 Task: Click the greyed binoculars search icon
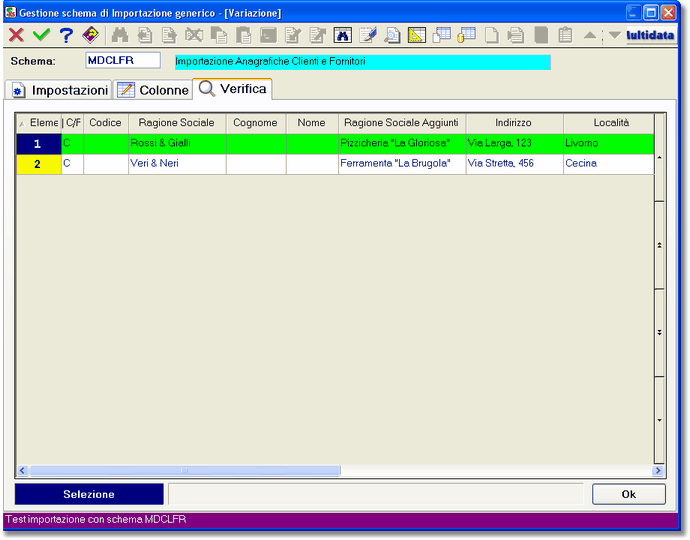[120, 35]
